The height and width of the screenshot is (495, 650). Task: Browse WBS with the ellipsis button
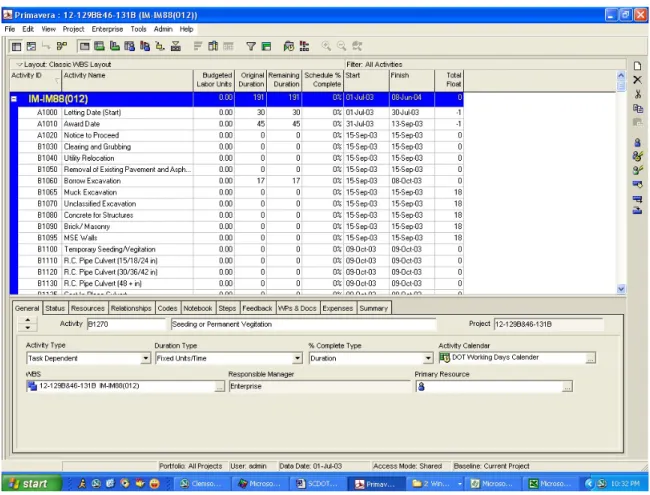point(220,387)
